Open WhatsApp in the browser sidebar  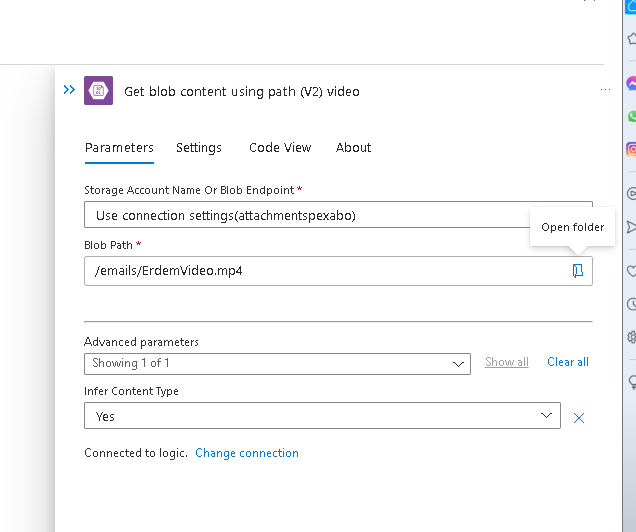click(632, 116)
